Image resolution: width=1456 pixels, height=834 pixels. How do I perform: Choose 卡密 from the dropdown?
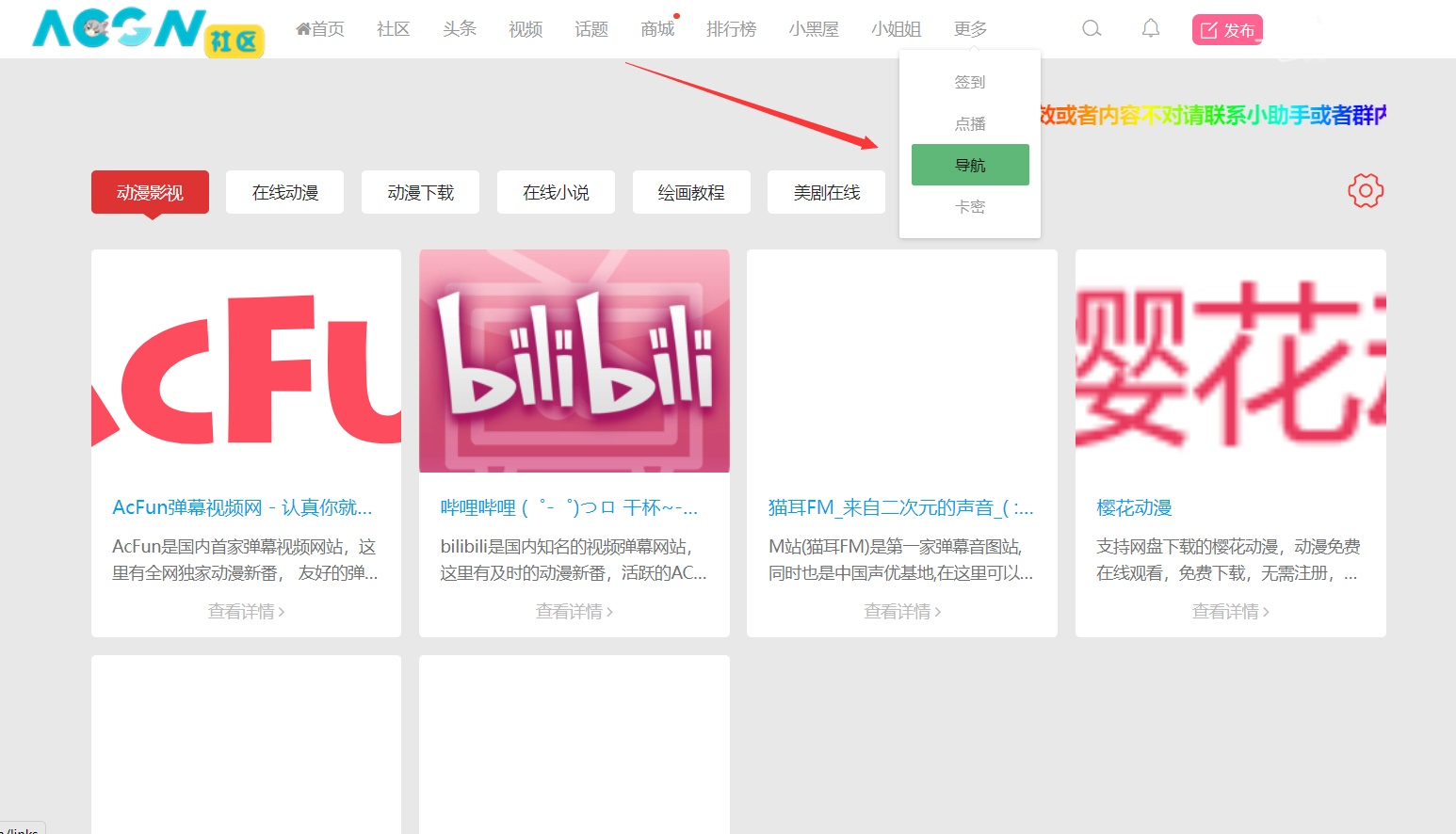pos(970,206)
